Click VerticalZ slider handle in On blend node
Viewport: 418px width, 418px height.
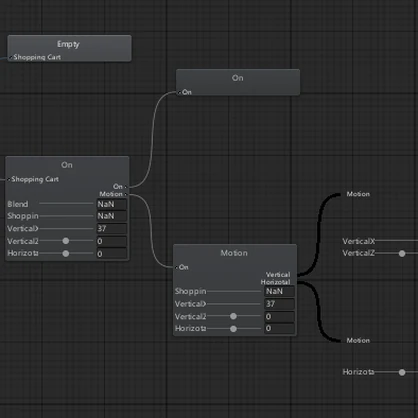pyautogui.click(x=66, y=241)
